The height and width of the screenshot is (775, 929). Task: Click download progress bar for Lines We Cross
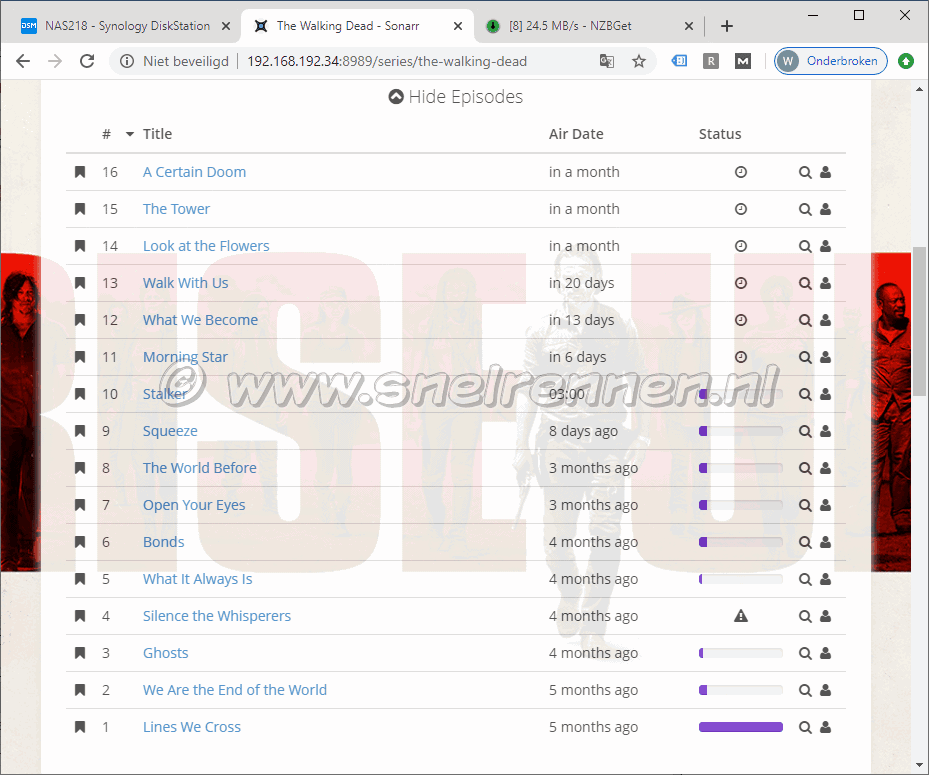point(741,727)
